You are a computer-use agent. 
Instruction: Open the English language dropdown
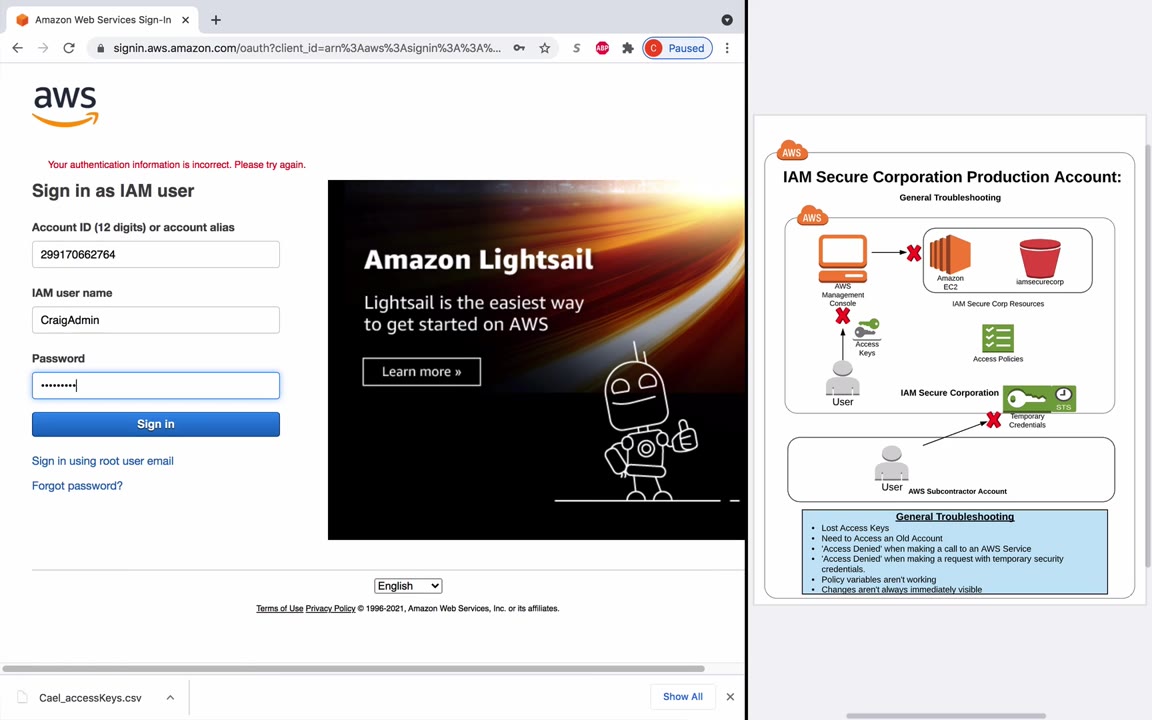pyautogui.click(x=408, y=586)
